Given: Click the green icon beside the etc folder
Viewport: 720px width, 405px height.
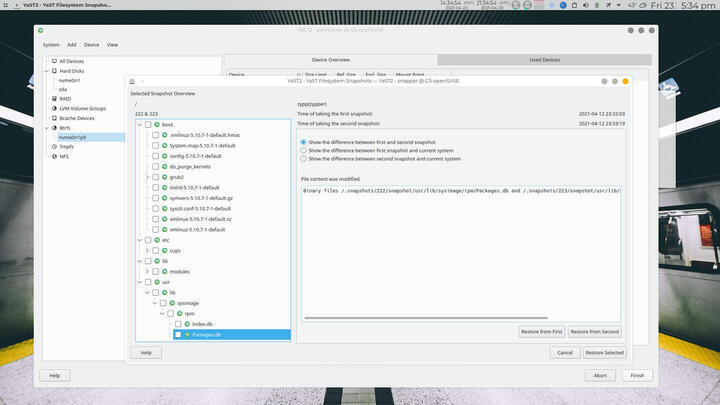Looking at the screenshot, I should pyautogui.click(x=157, y=240).
